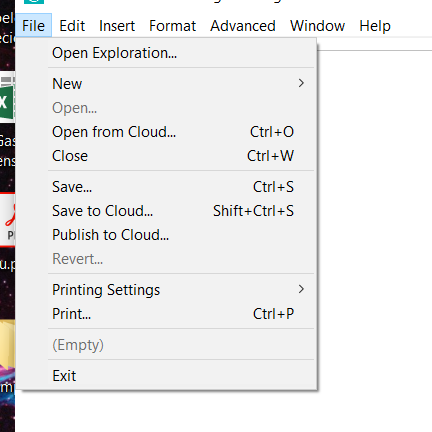Open the Window menu
Viewport: 432px width, 432px height.
click(x=317, y=26)
